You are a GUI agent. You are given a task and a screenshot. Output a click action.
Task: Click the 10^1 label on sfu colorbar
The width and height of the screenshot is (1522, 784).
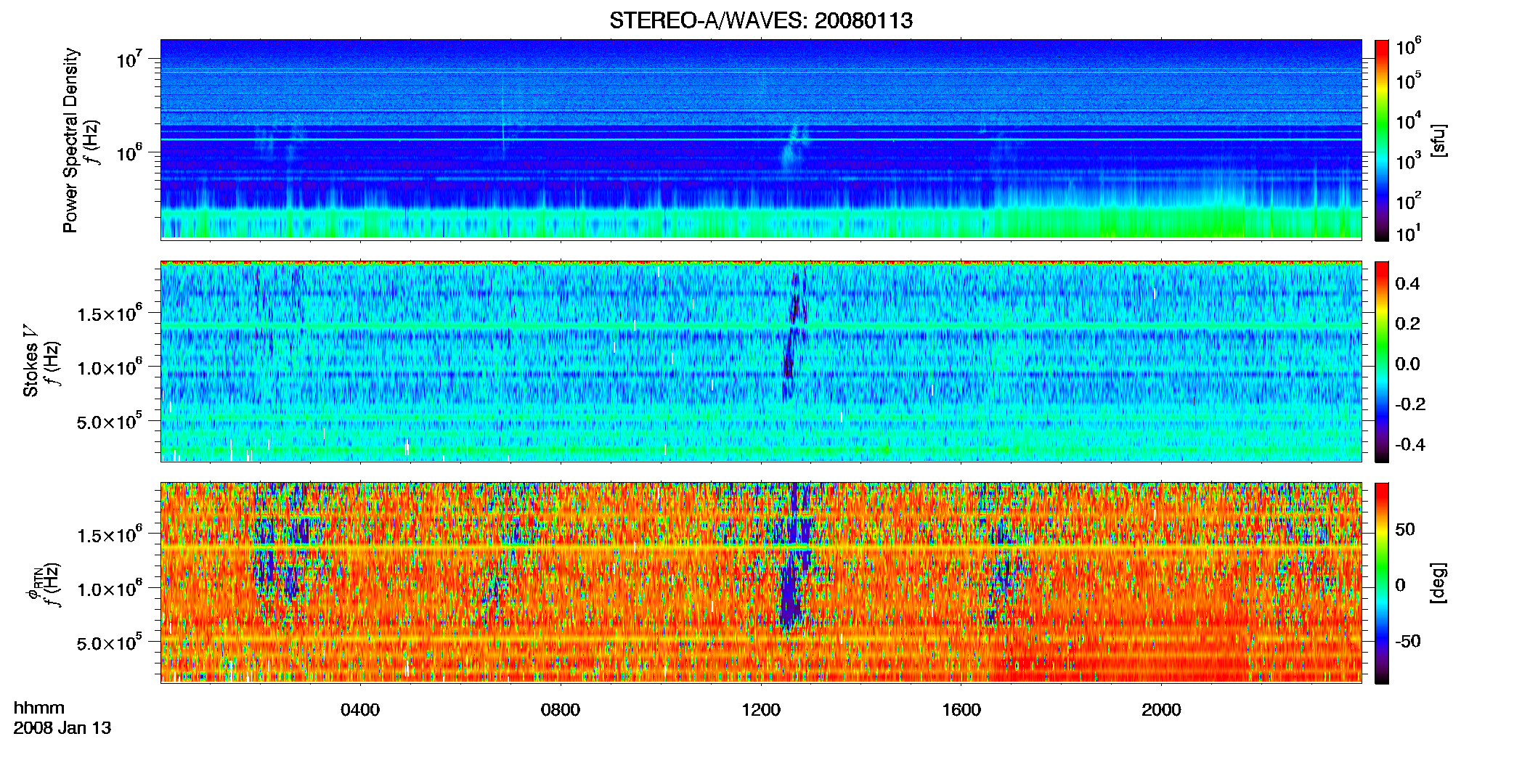coord(1409,233)
